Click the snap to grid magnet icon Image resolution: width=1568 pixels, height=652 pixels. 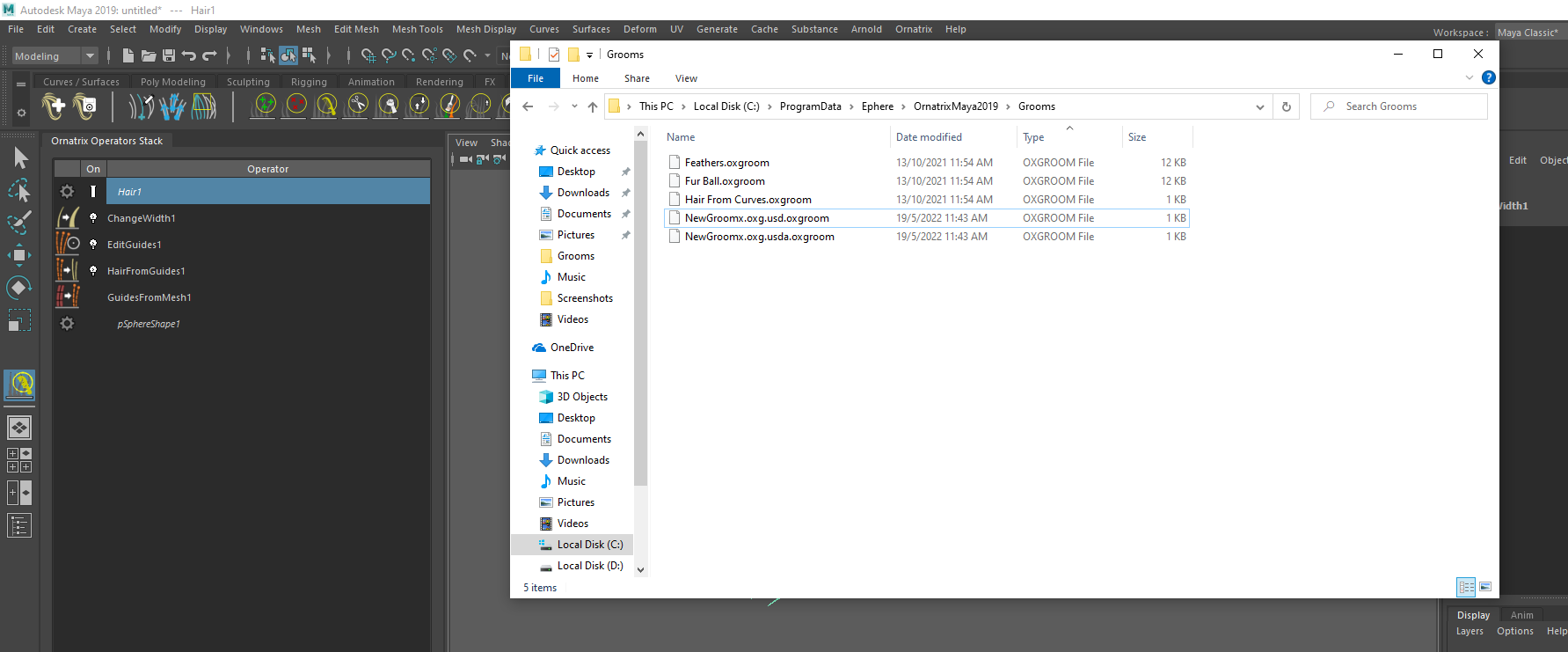pyautogui.click(x=368, y=55)
